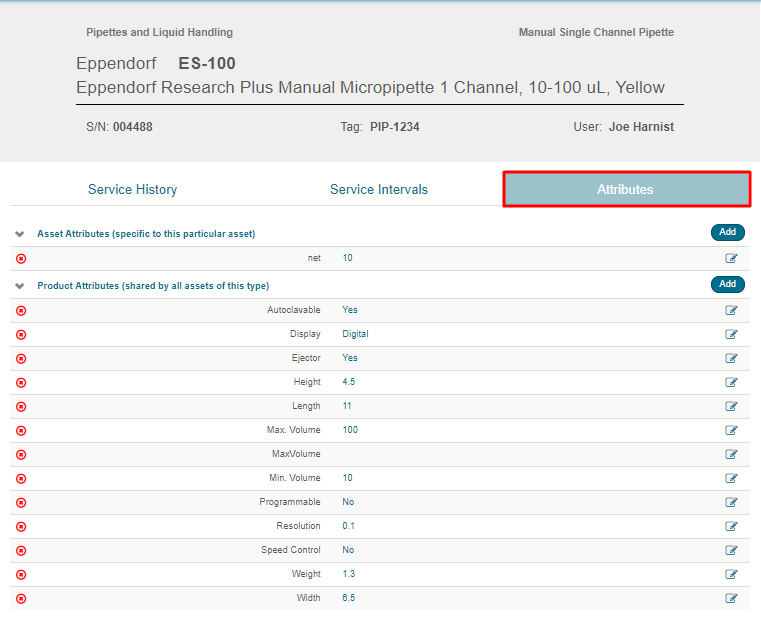Delete the Width attribute
This screenshot has width=761, height=624.
click(21, 599)
